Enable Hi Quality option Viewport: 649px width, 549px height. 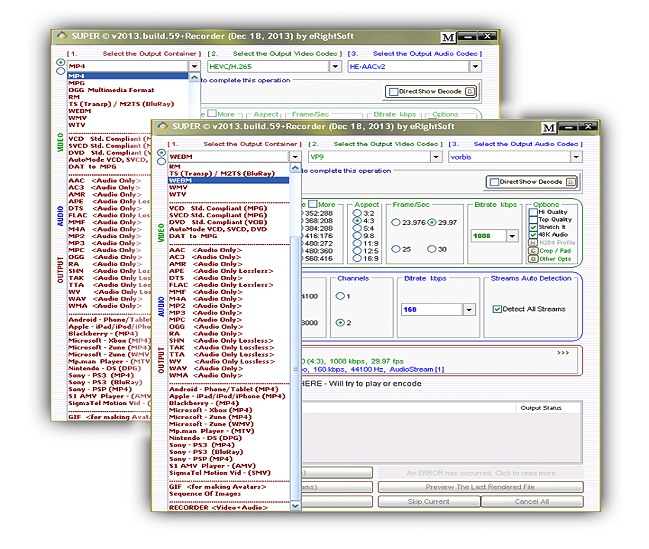533,212
